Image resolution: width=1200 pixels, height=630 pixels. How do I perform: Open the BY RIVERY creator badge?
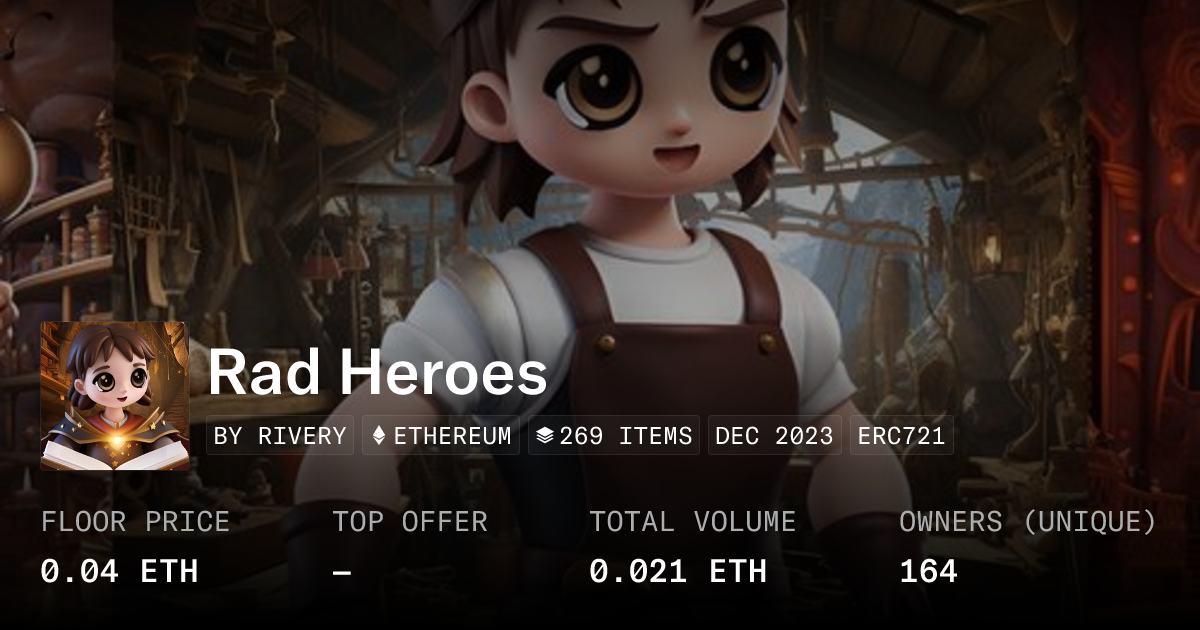pos(280,436)
